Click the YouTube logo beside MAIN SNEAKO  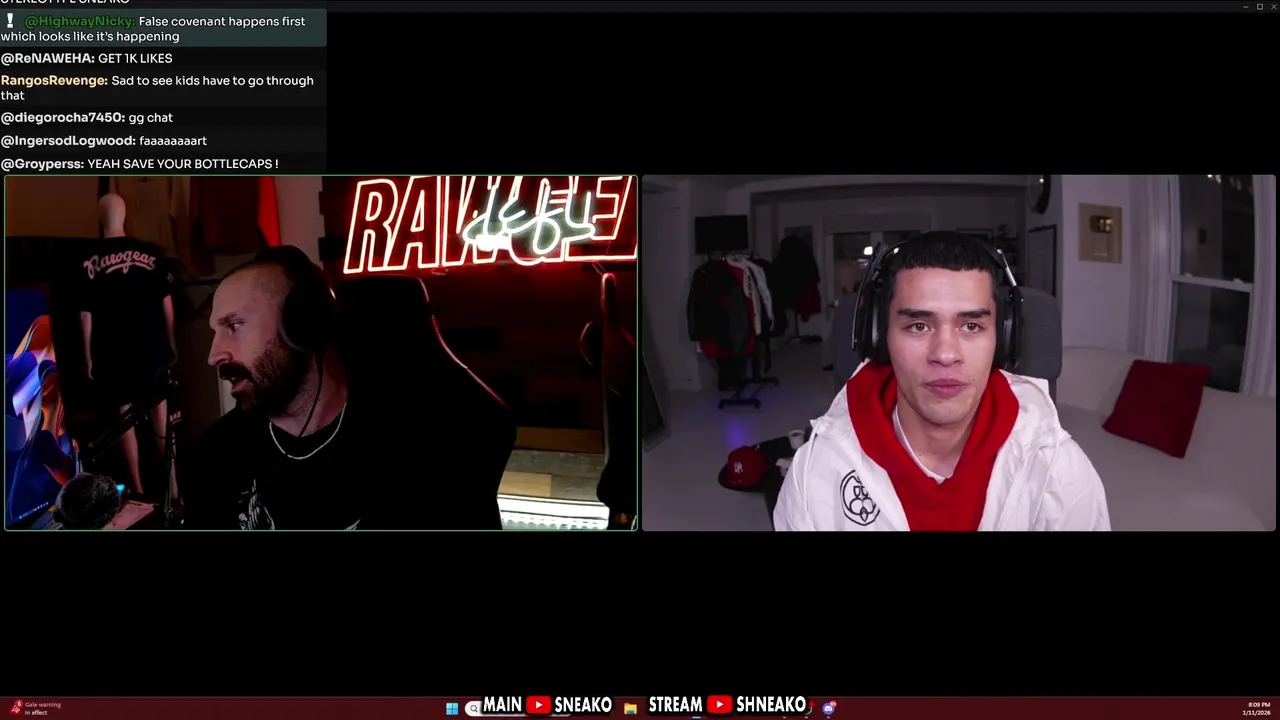538,705
